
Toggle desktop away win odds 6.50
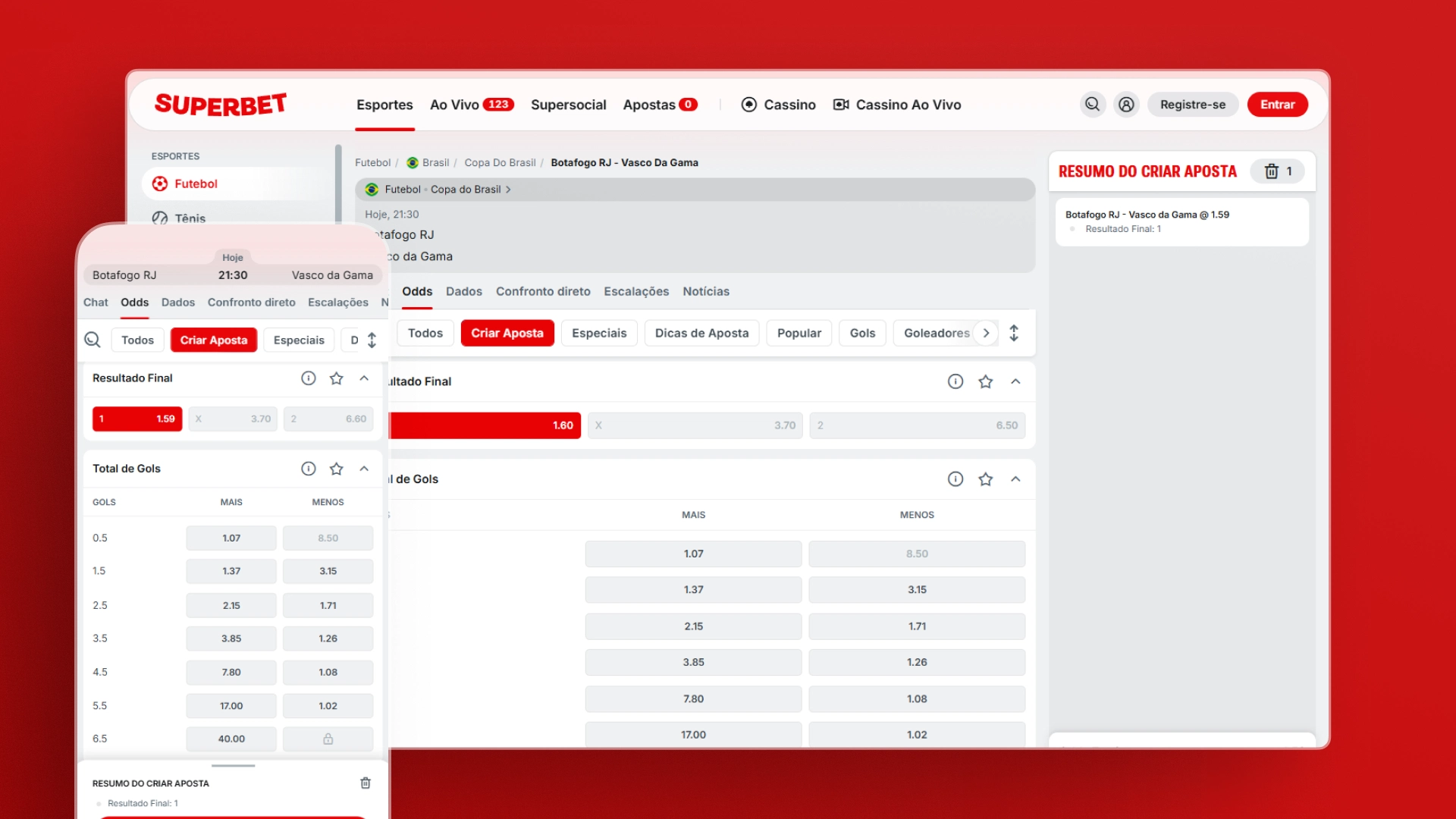(x=917, y=425)
